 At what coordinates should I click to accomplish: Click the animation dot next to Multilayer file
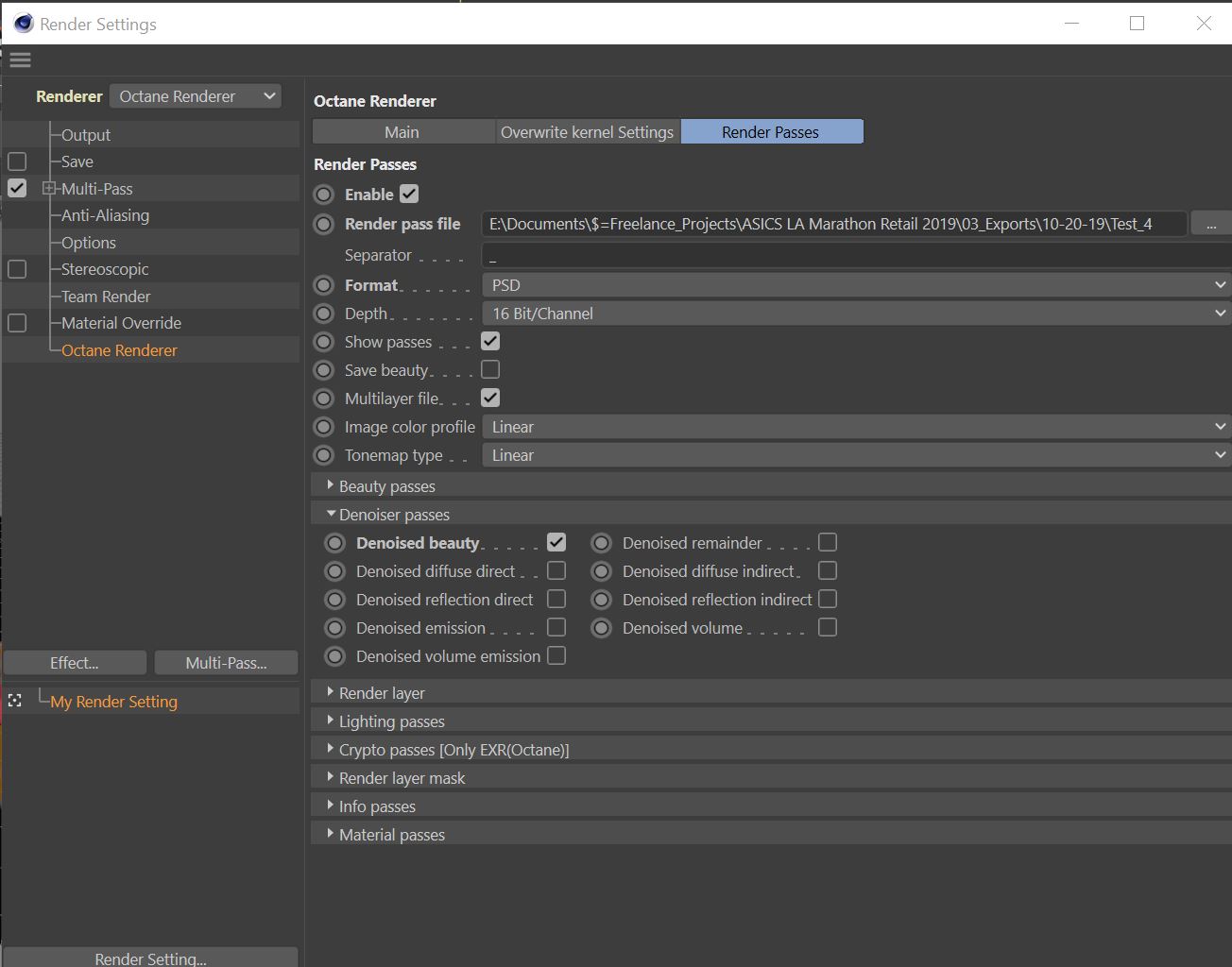pyautogui.click(x=324, y=399)
